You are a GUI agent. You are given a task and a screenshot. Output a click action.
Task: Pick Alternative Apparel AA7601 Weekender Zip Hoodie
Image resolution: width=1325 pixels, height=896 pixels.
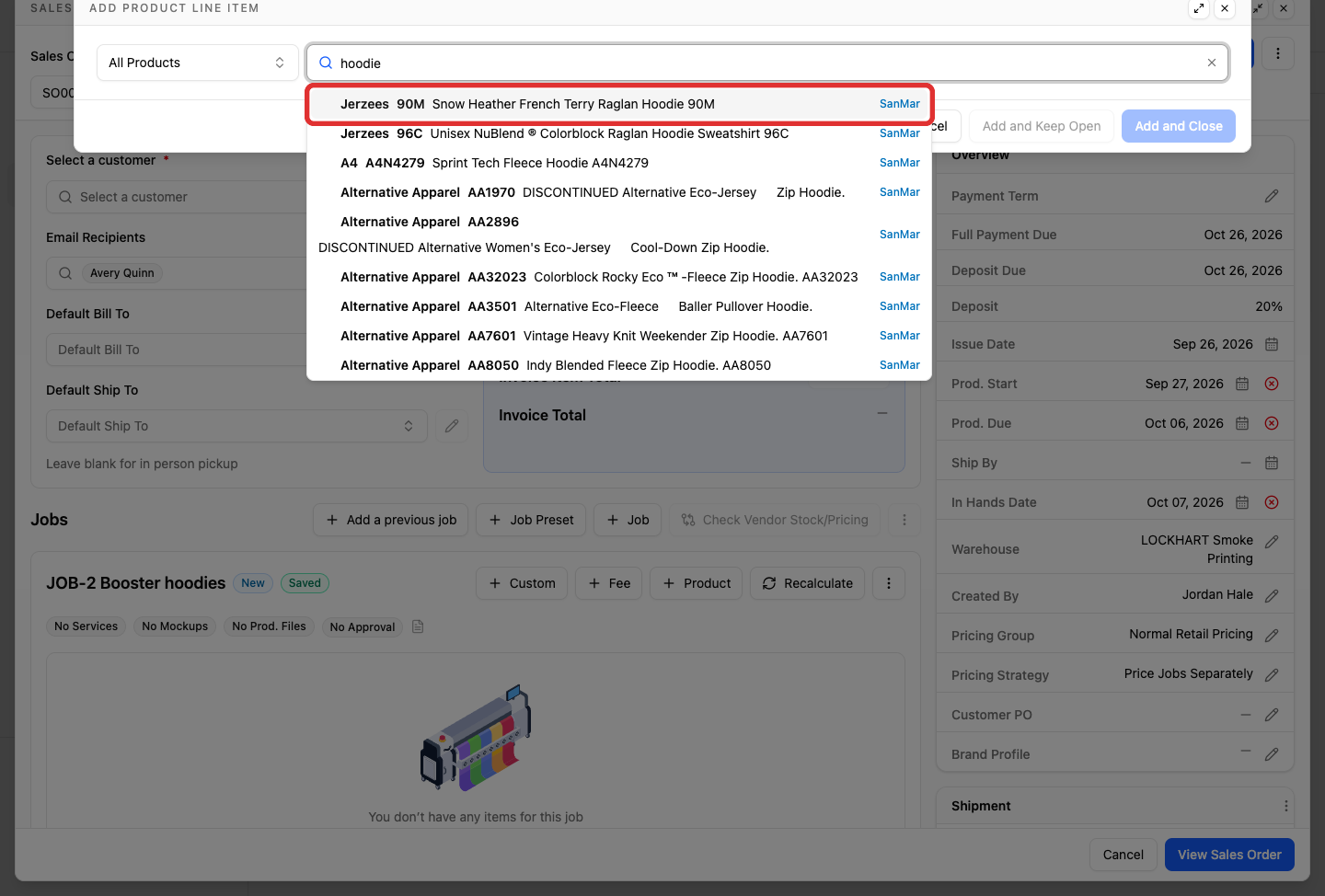click(619, 336)
